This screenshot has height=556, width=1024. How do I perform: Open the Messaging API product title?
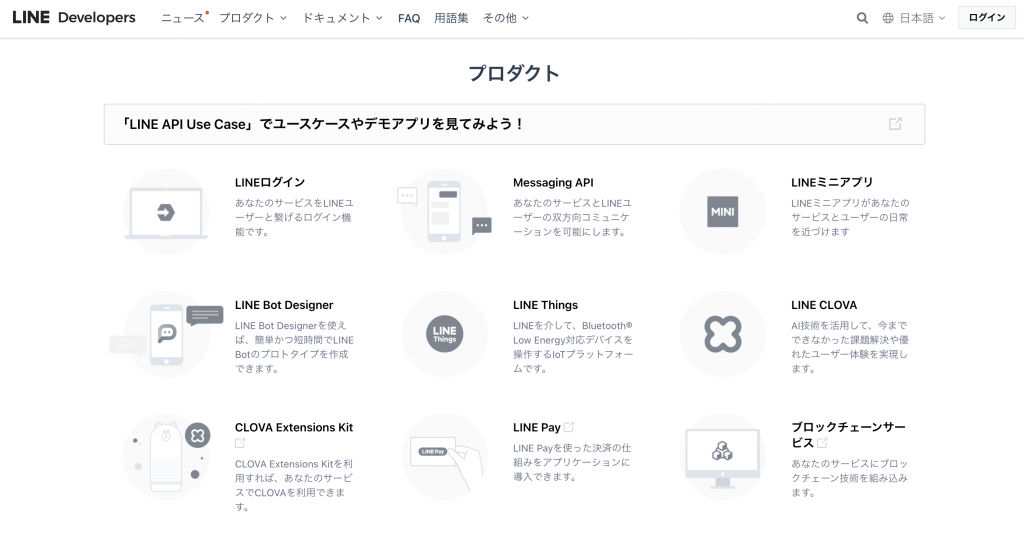click(553, 182)
